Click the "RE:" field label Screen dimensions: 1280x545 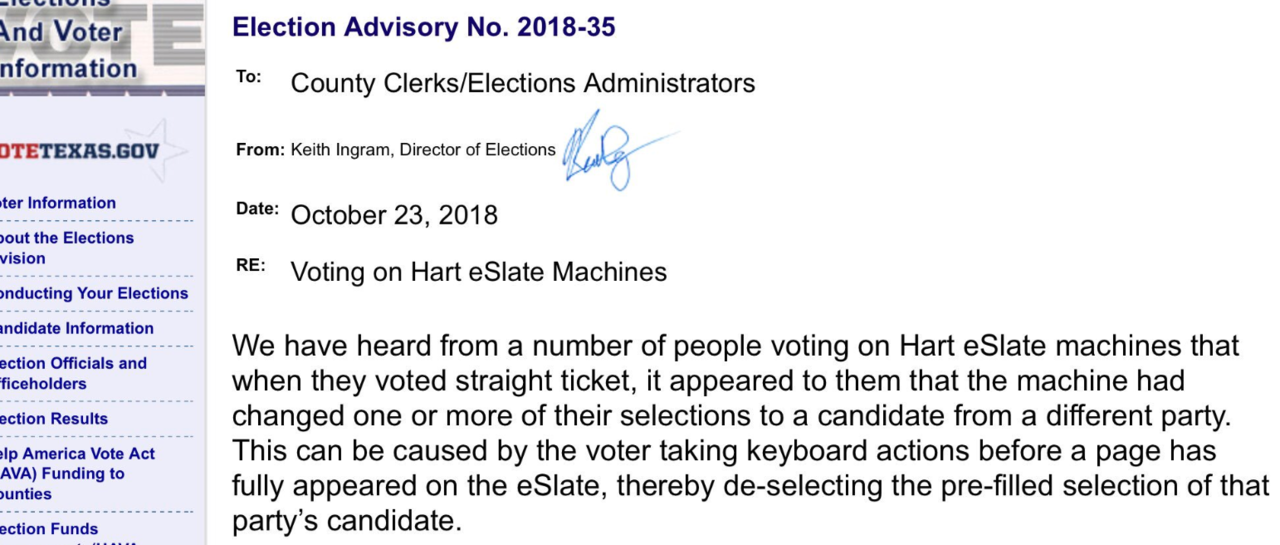click(250, 265)
